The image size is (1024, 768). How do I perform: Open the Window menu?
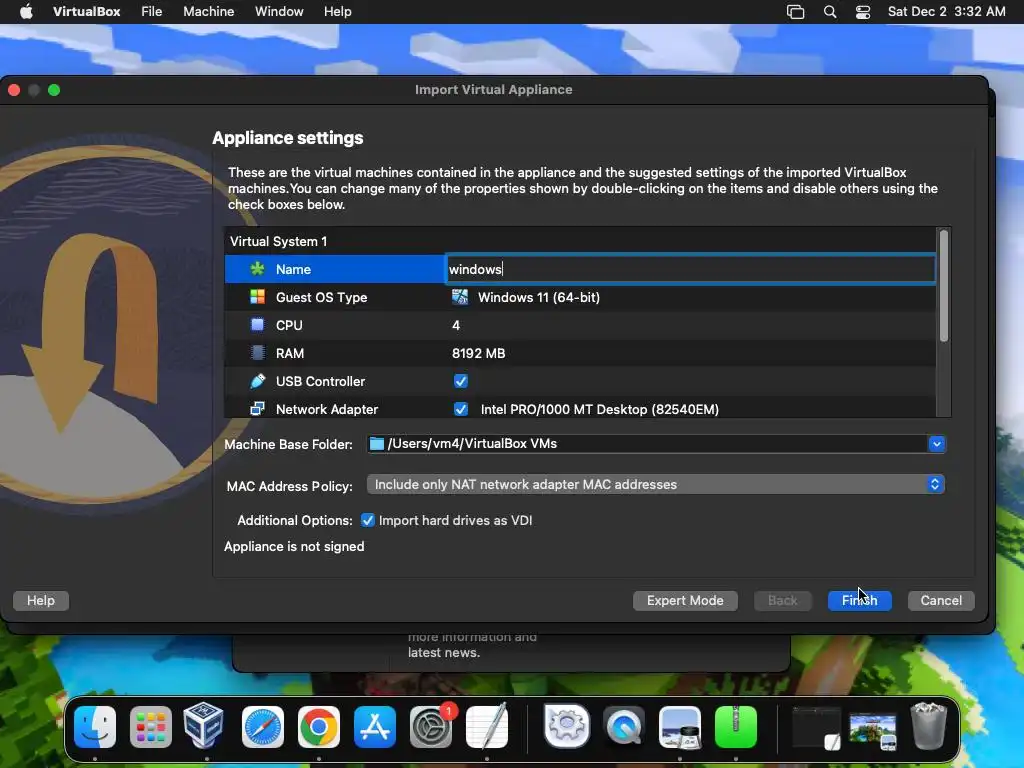tap(279, 12)
